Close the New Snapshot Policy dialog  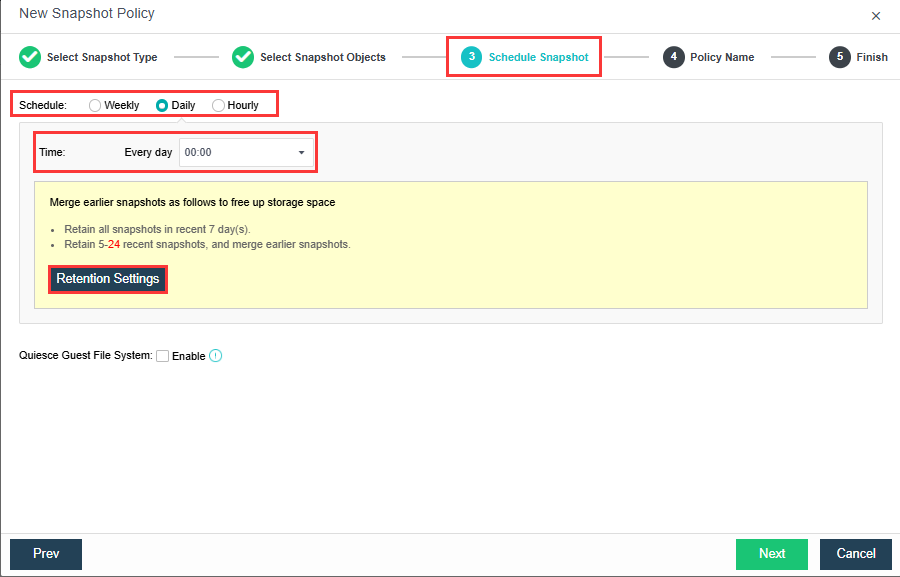[x=876, y=16]
